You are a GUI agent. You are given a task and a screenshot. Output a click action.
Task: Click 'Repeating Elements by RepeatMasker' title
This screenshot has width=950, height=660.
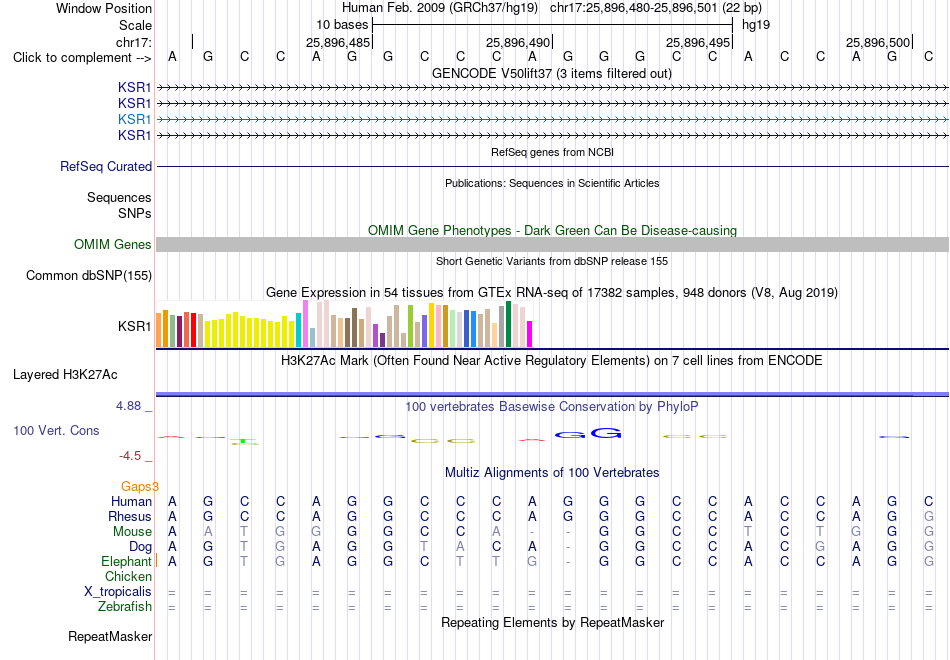tap(552, 622)
